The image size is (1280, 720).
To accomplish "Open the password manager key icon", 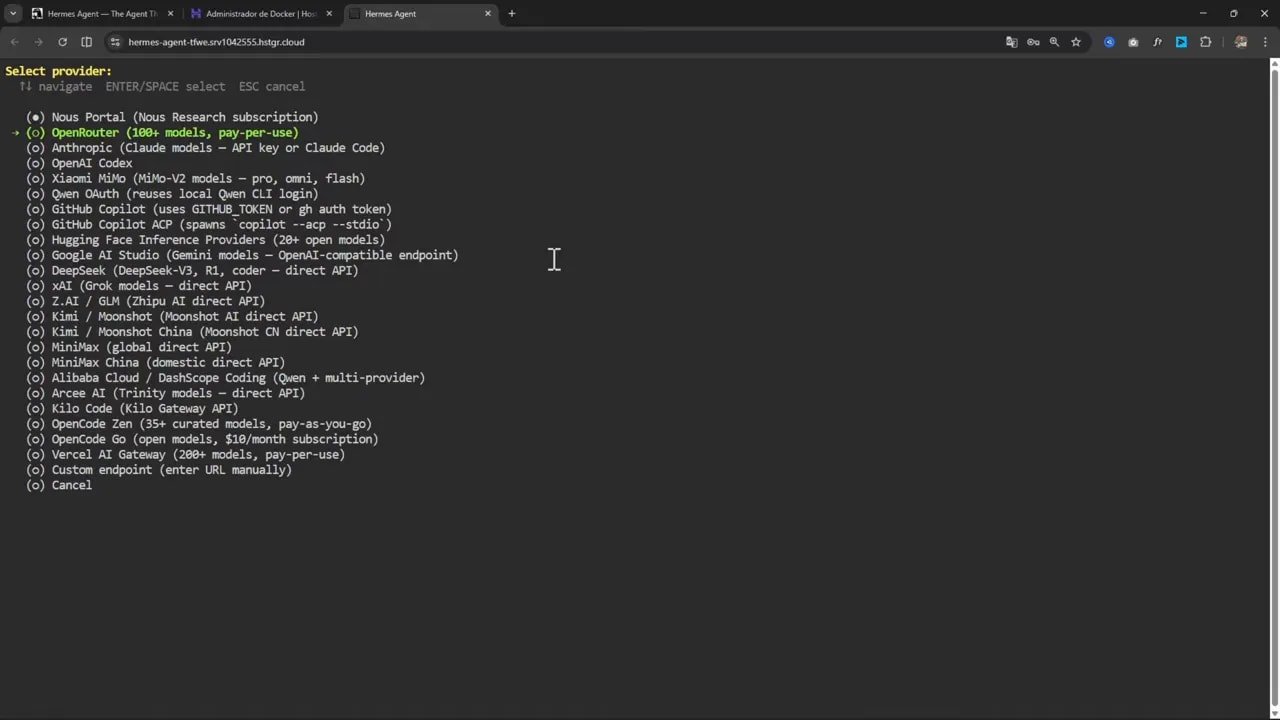I will coord(1033,42).
